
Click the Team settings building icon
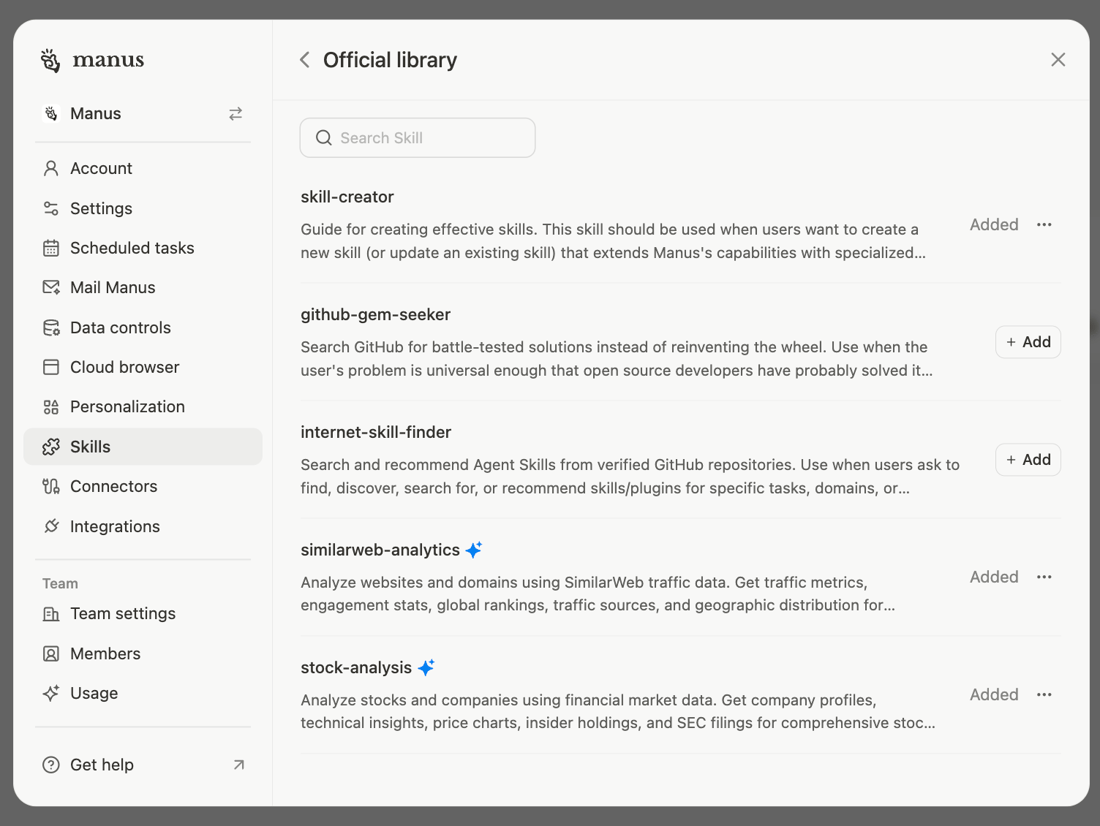(51, 614)
